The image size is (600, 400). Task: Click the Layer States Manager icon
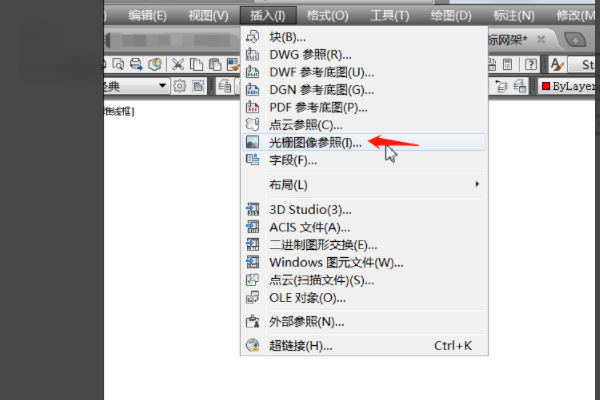click(x=520, y=86)
